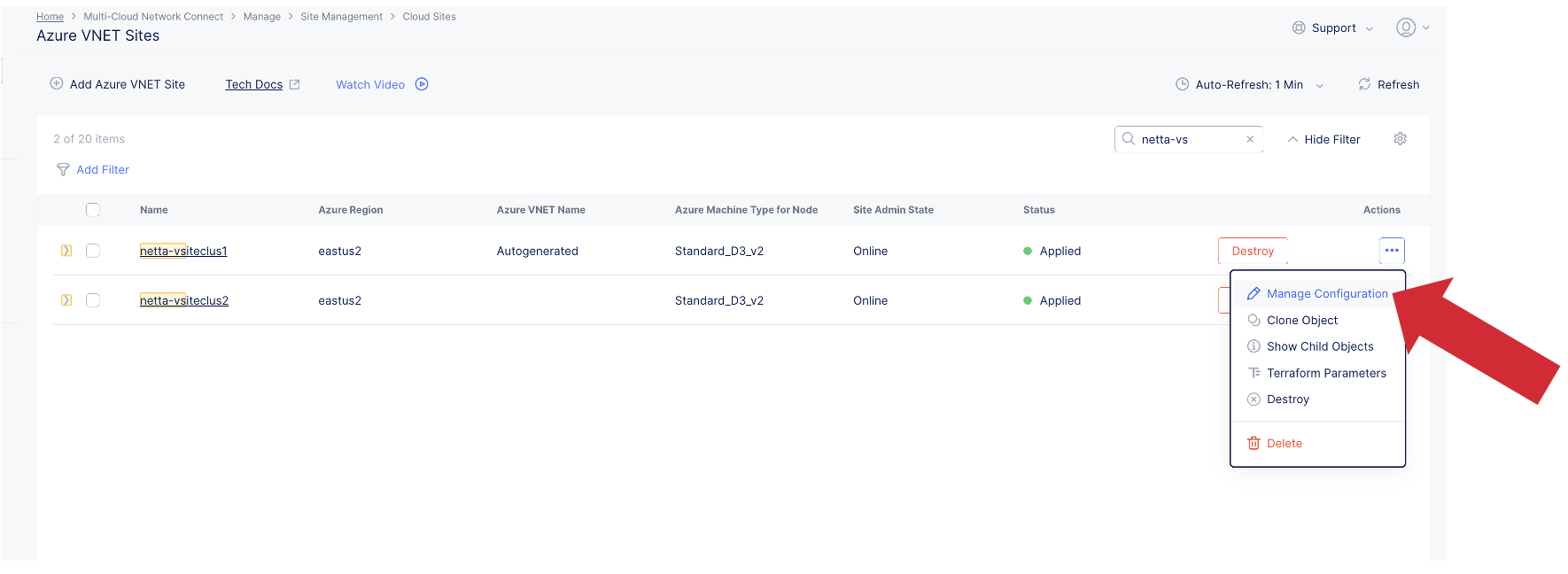Open the Support dropdown chevron

tap(1370, 28)
